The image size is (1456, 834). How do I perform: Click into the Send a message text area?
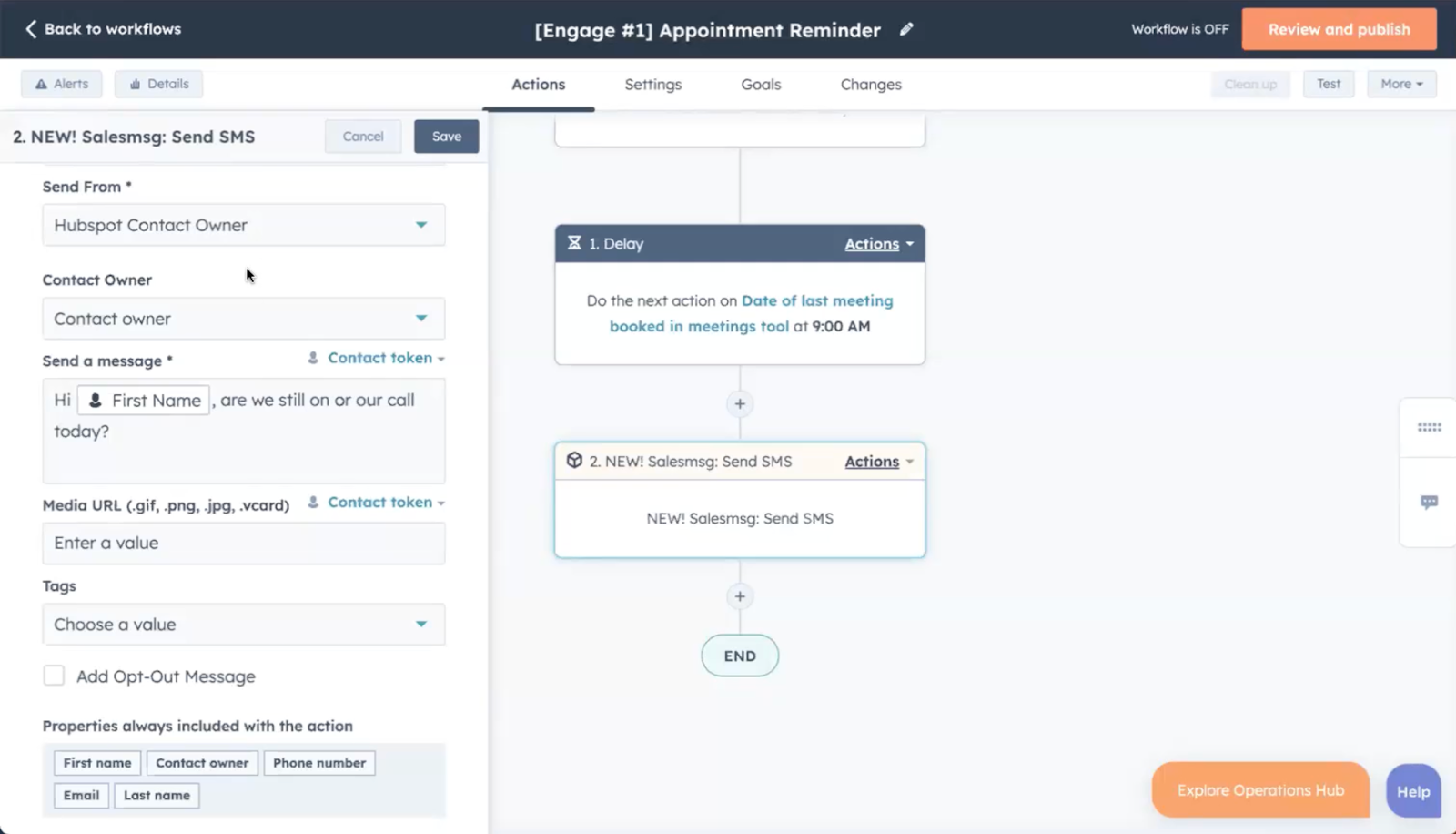[x=244, y=431]
